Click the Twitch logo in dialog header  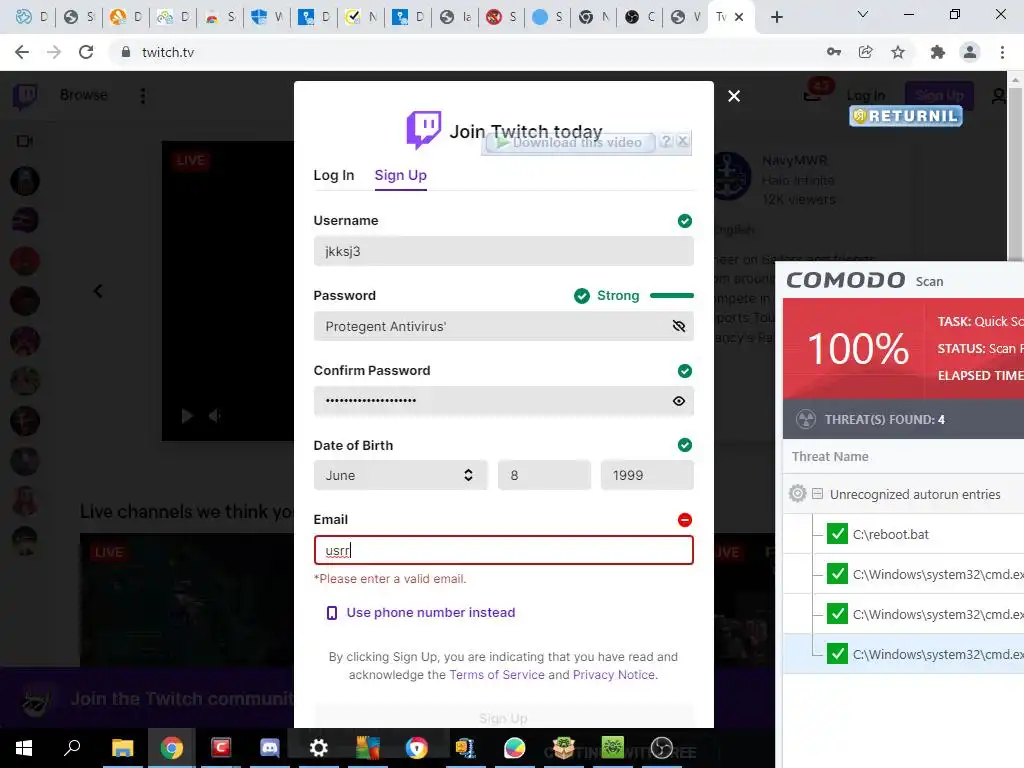click(x=424, y=129)
